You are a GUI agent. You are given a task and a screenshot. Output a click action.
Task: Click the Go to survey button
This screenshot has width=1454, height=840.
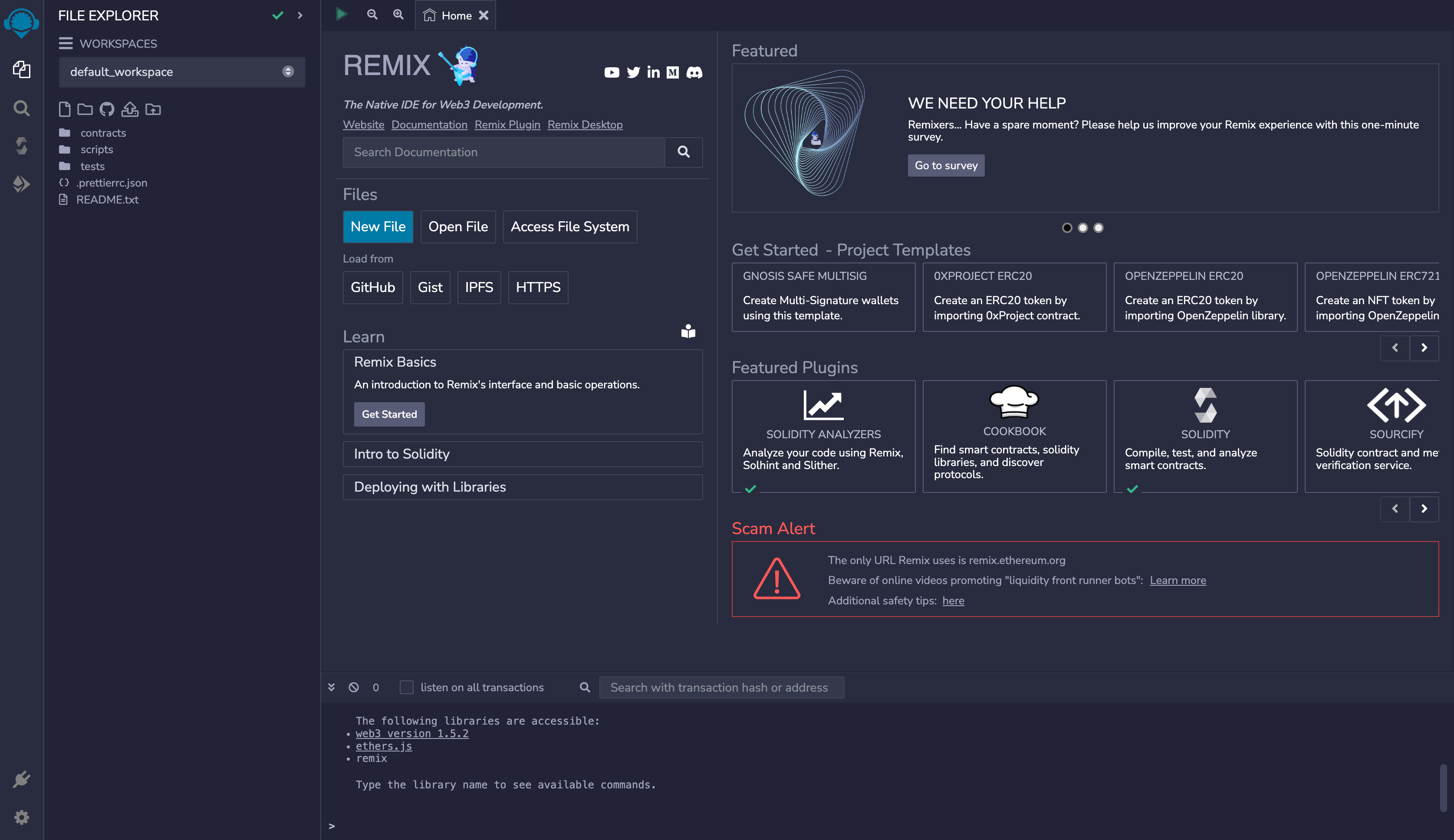[946, 165]
